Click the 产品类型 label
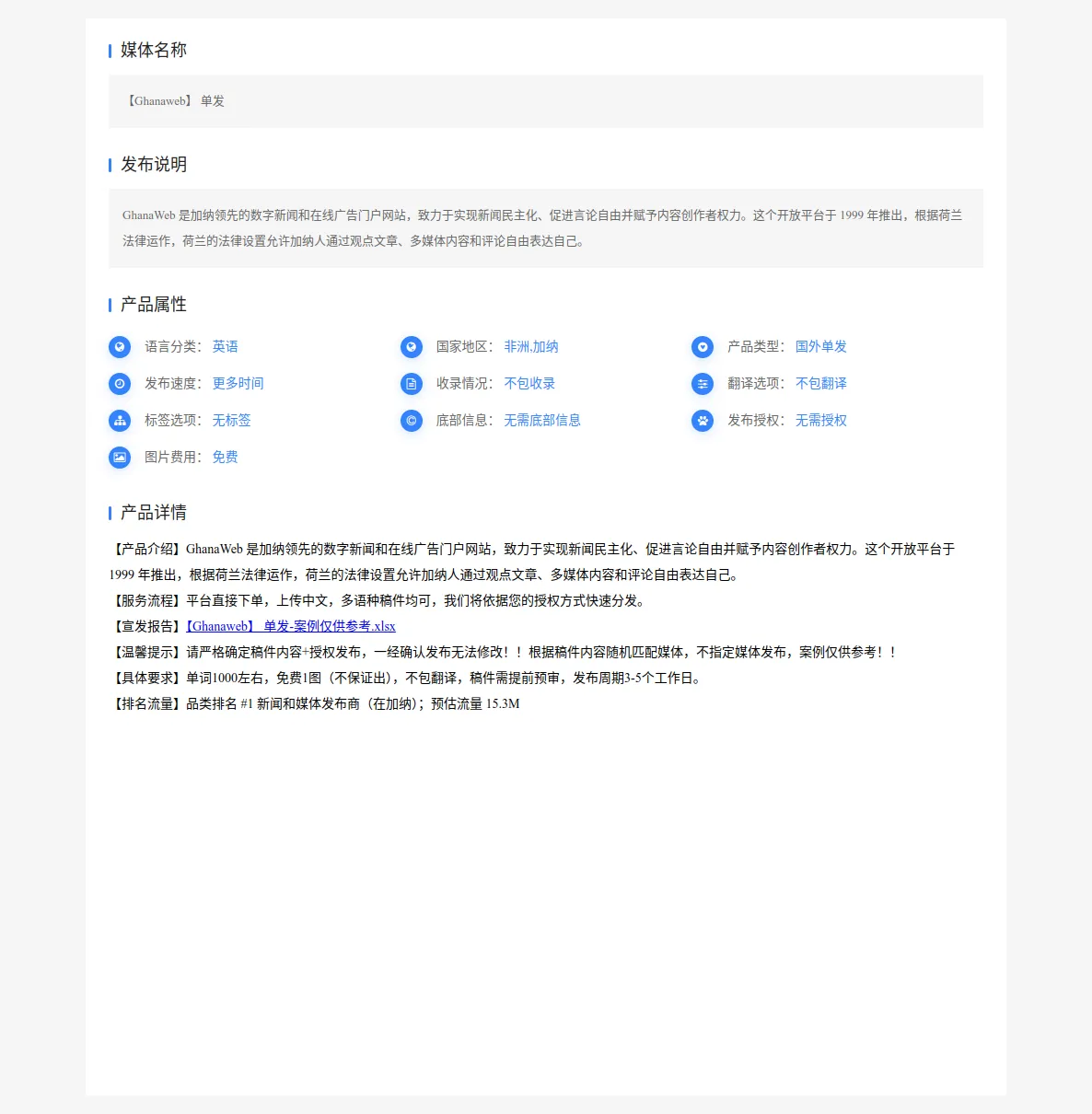 (x=756, y=347)
